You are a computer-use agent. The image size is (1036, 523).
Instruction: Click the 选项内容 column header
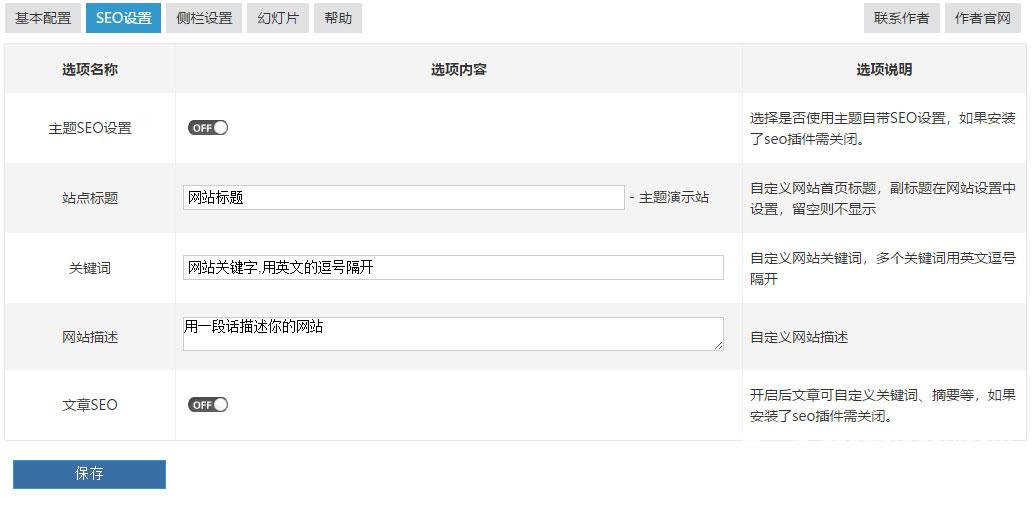459,70
